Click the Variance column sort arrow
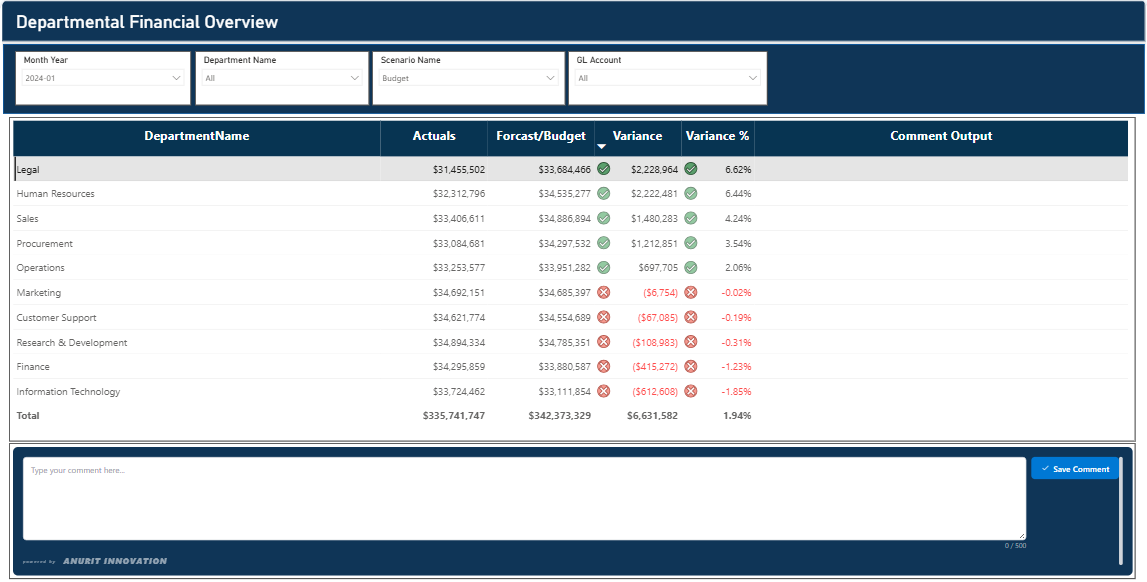Screen dimensions: 1147x582 (x=602, y=146)
